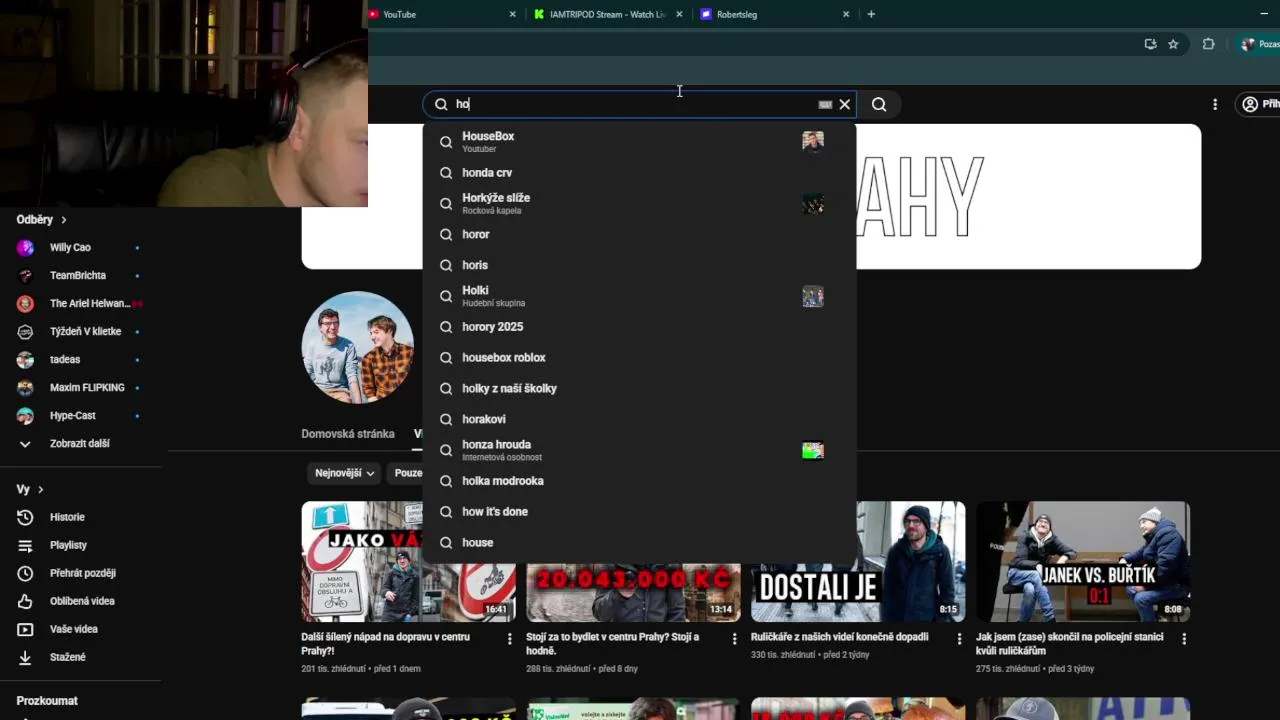Select the HouseBox suggestion
This screenshot has height=720, width=1280.
click(x=639, y=142)
